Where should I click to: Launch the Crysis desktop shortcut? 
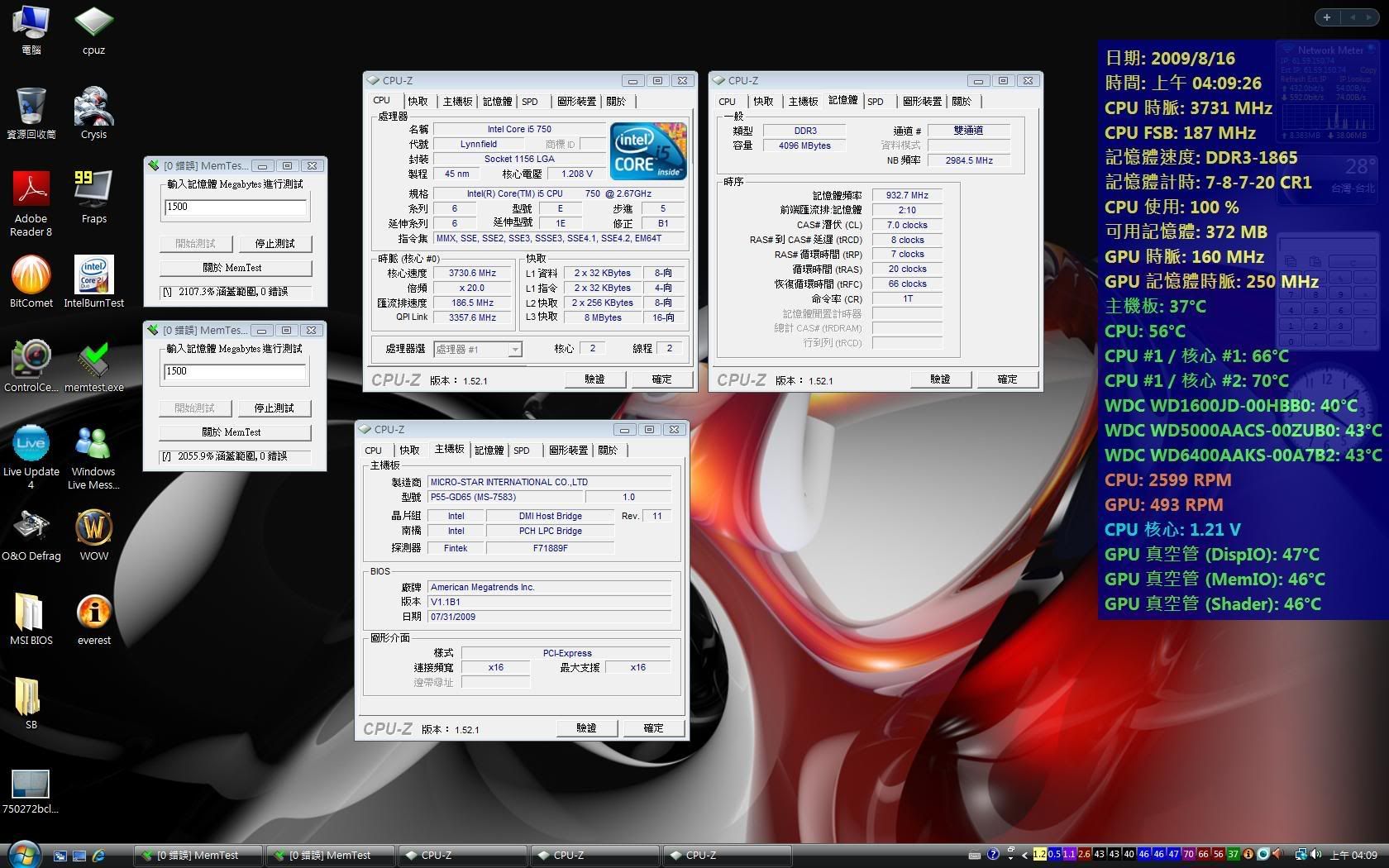tap(93, 113)
